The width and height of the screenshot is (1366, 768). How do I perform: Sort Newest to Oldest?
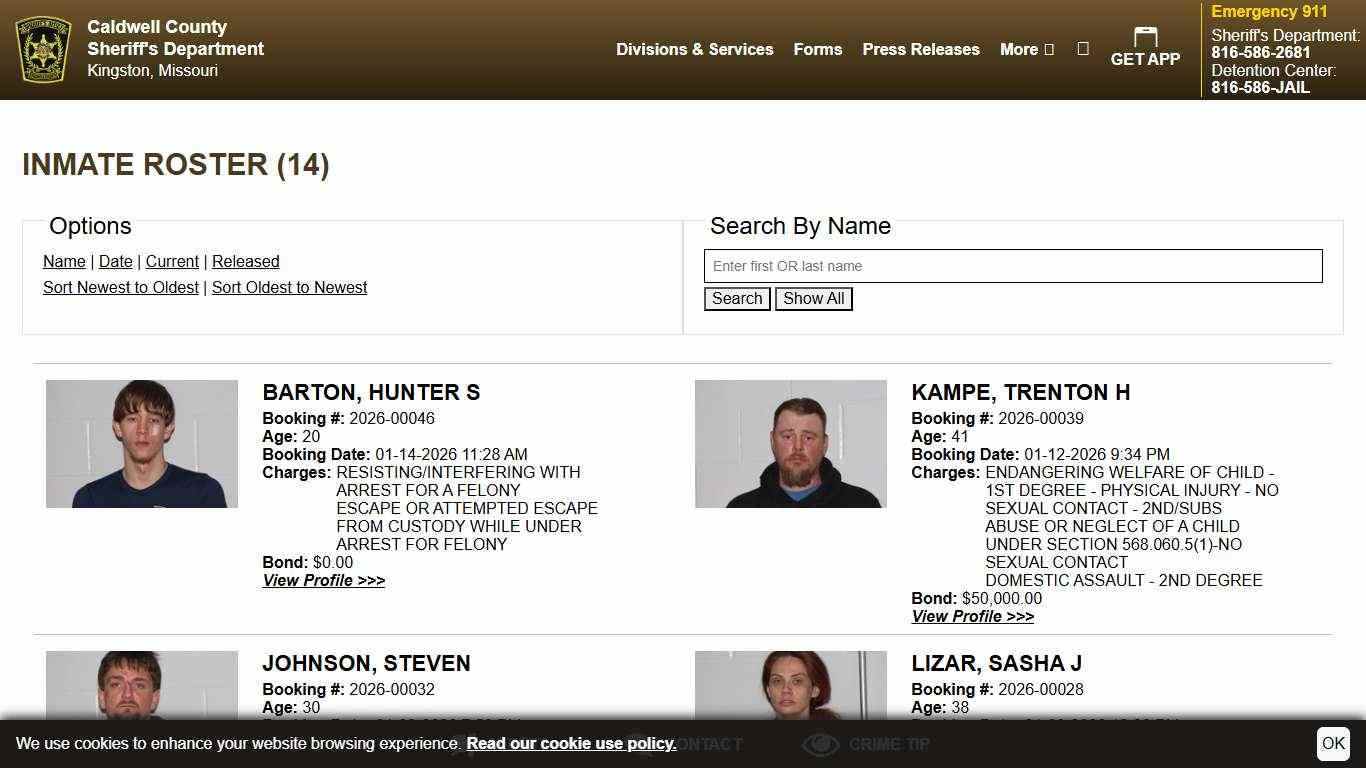[x=120, y=287]
